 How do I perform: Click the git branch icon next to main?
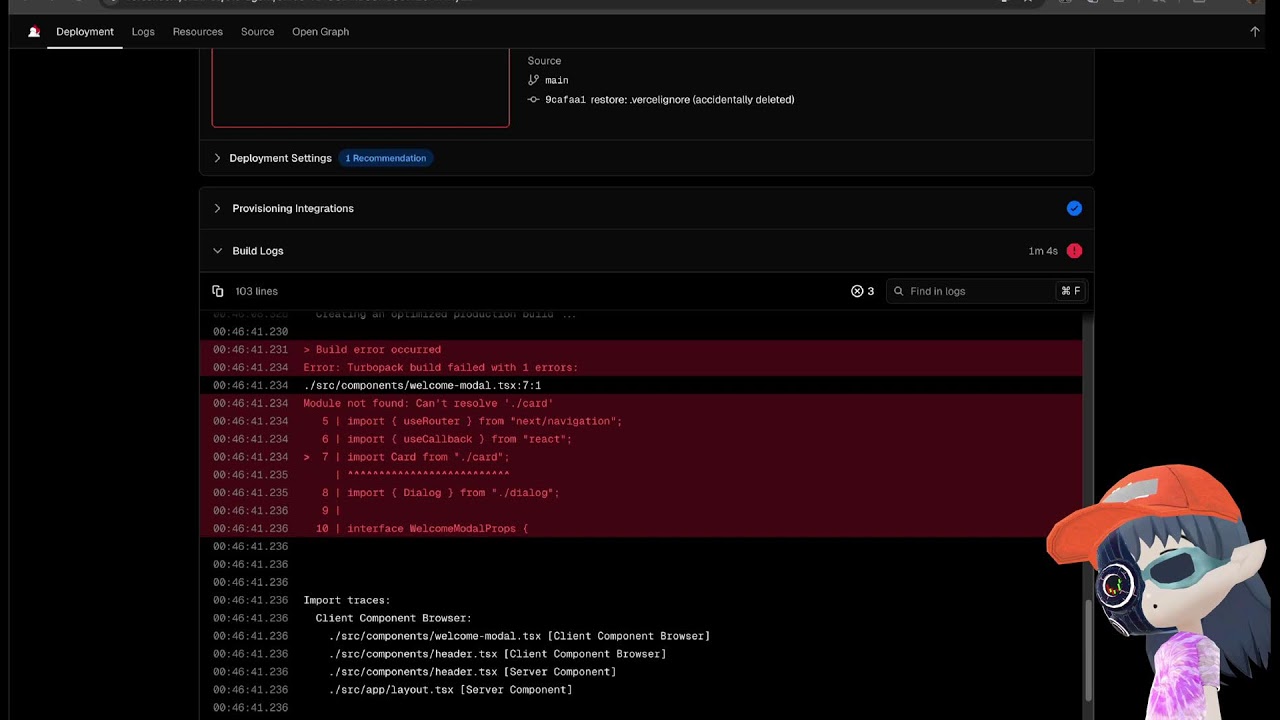coord(533,80)
